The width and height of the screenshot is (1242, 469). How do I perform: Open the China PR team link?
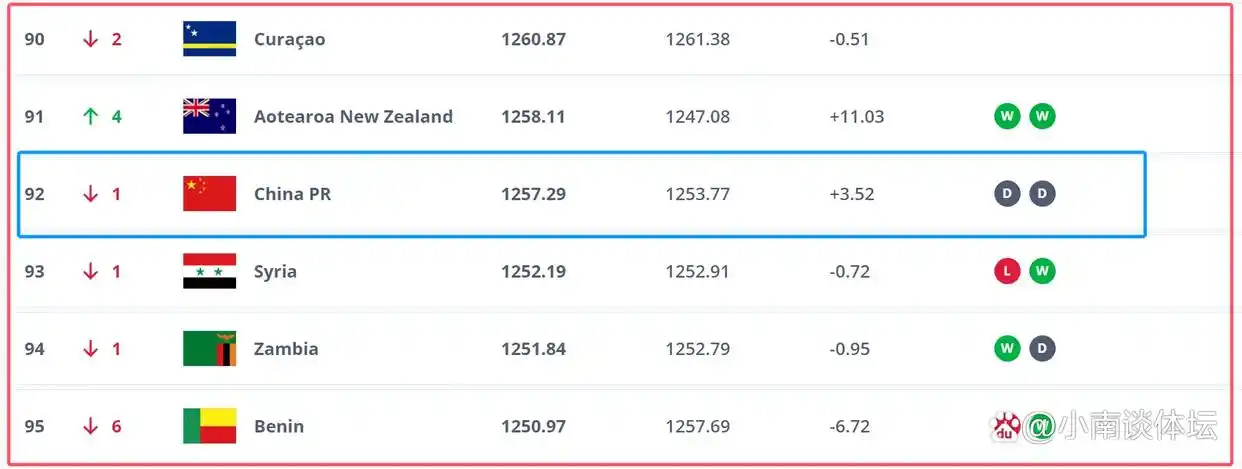[x=292, y=194]
